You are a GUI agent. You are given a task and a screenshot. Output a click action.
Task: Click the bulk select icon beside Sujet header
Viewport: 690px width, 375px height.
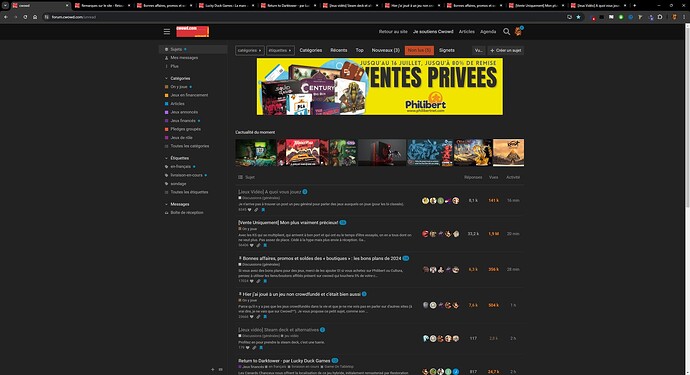pyautogui.click(x=240, y=177)
